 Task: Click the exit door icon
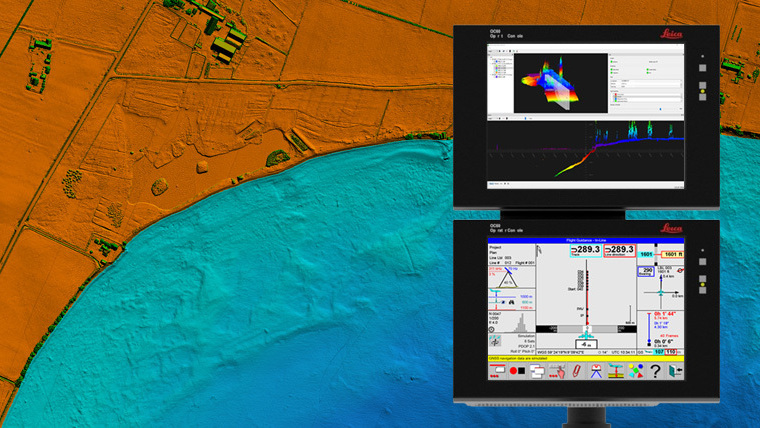pos(675,371)
